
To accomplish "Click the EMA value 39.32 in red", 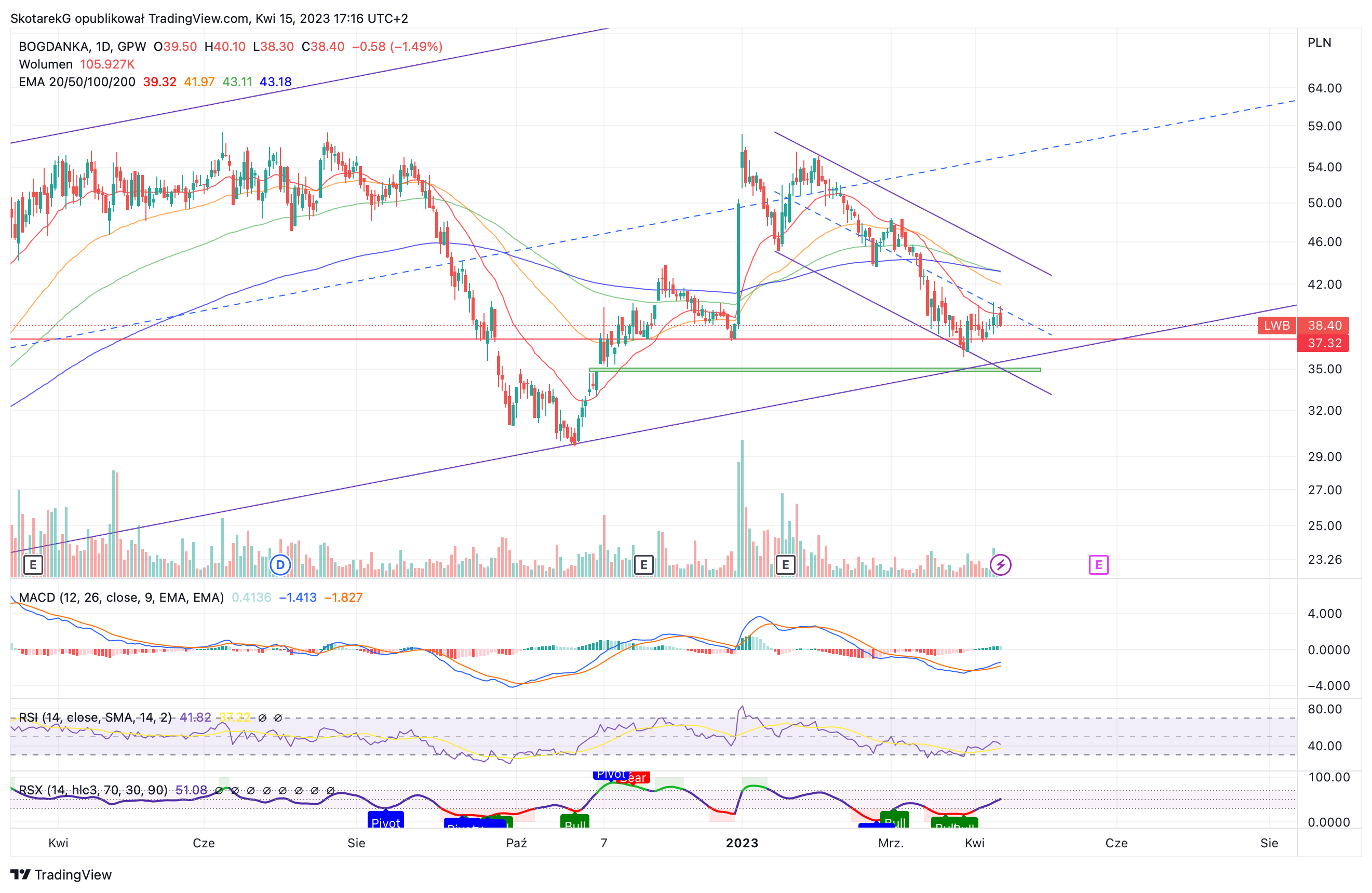I will [159, 82].
